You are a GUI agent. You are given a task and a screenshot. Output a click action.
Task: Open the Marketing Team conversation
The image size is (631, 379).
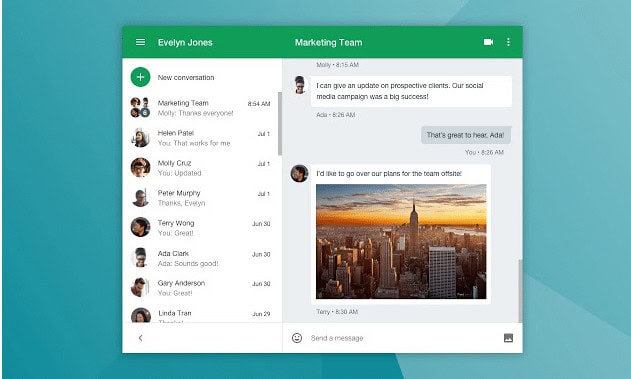click(x=201, y=108)
